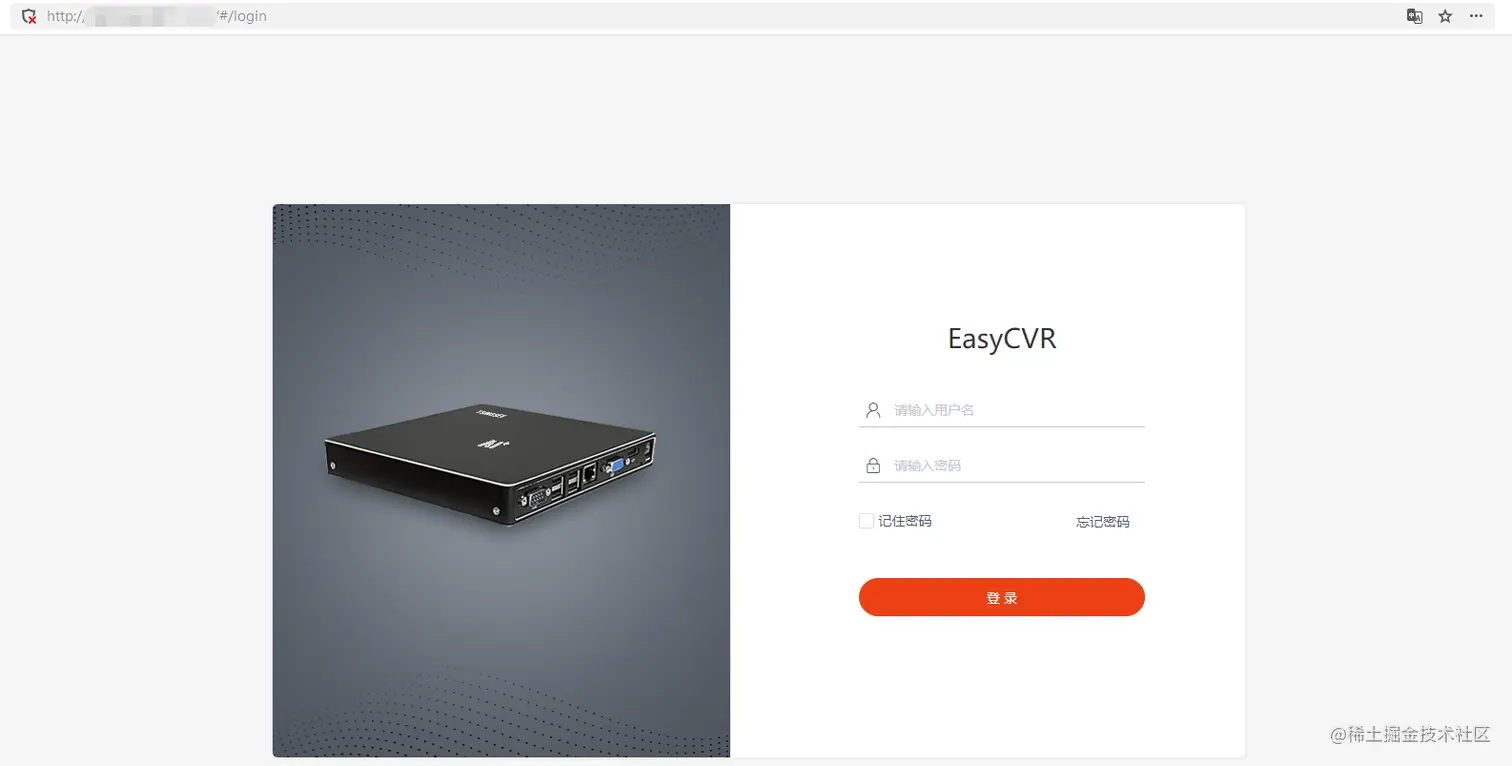
Task: Open the browser translate page icon
Action: (1414, 16)
